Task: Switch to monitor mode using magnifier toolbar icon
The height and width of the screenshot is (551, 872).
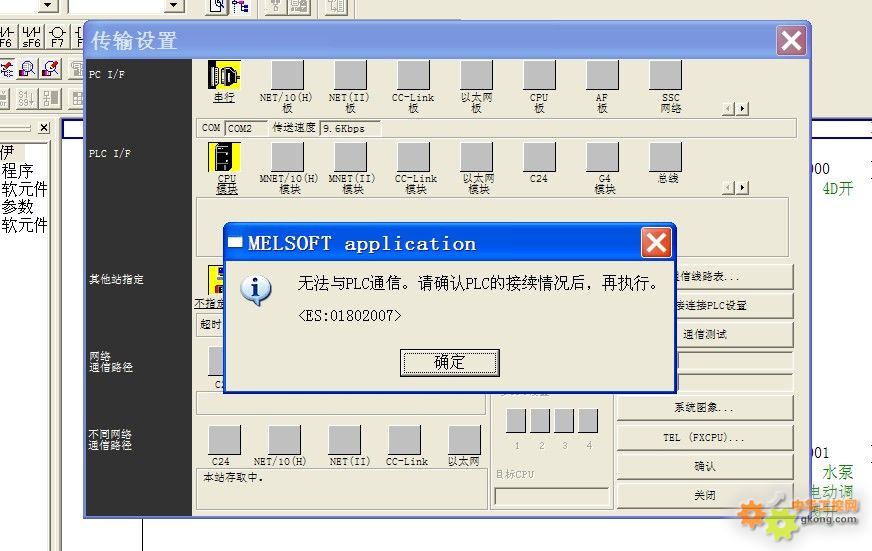Action: (27, 69)
